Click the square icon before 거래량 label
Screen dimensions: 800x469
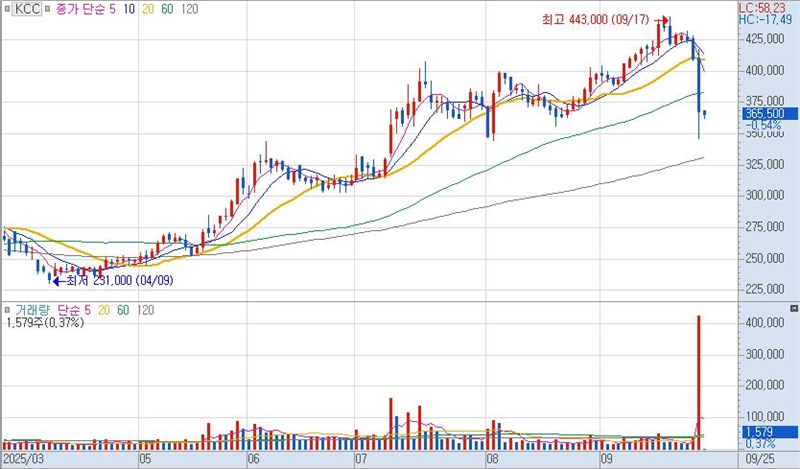pos(6,311)
